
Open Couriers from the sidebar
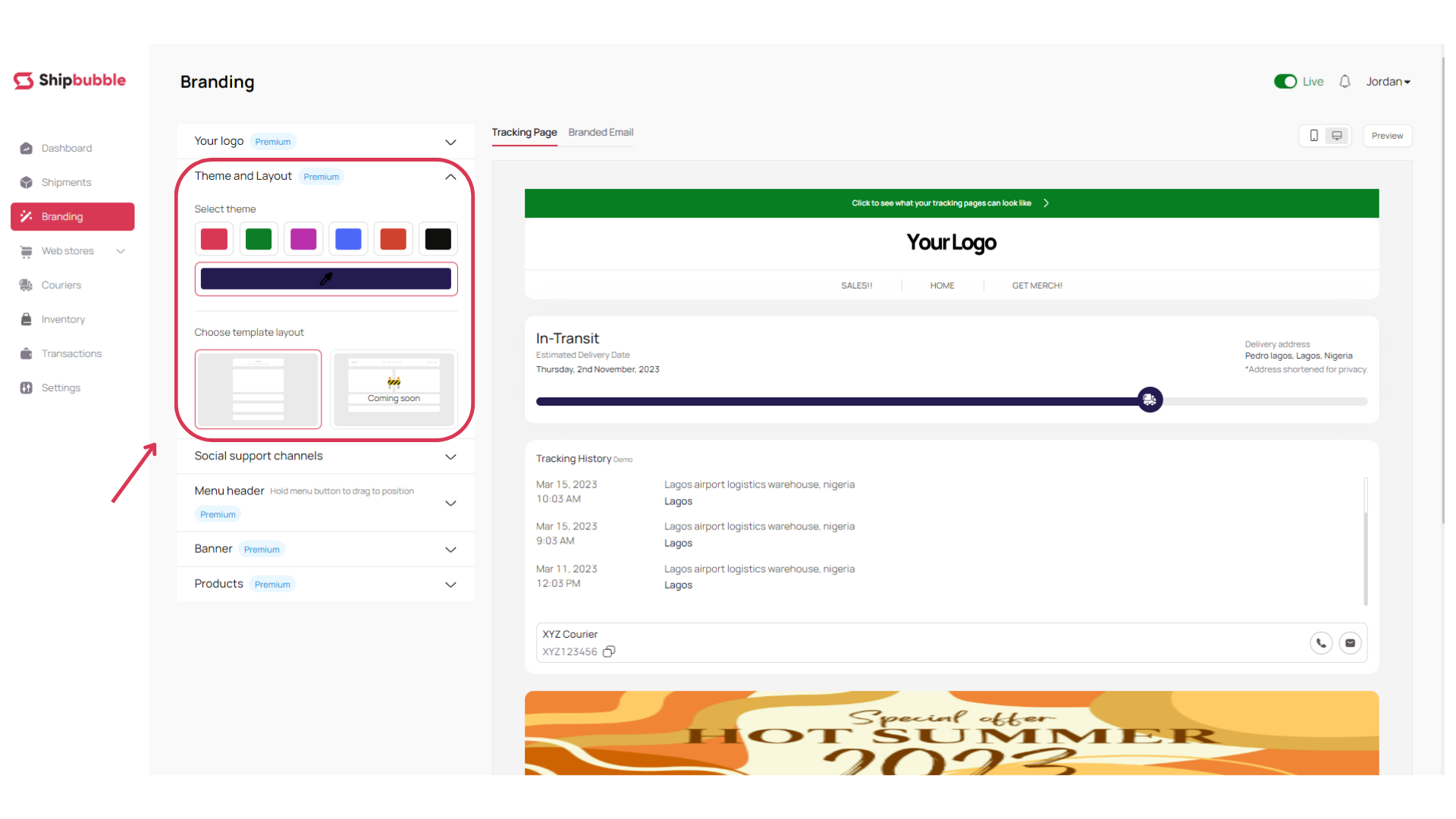pyautogui.click(x=61, y=285)
